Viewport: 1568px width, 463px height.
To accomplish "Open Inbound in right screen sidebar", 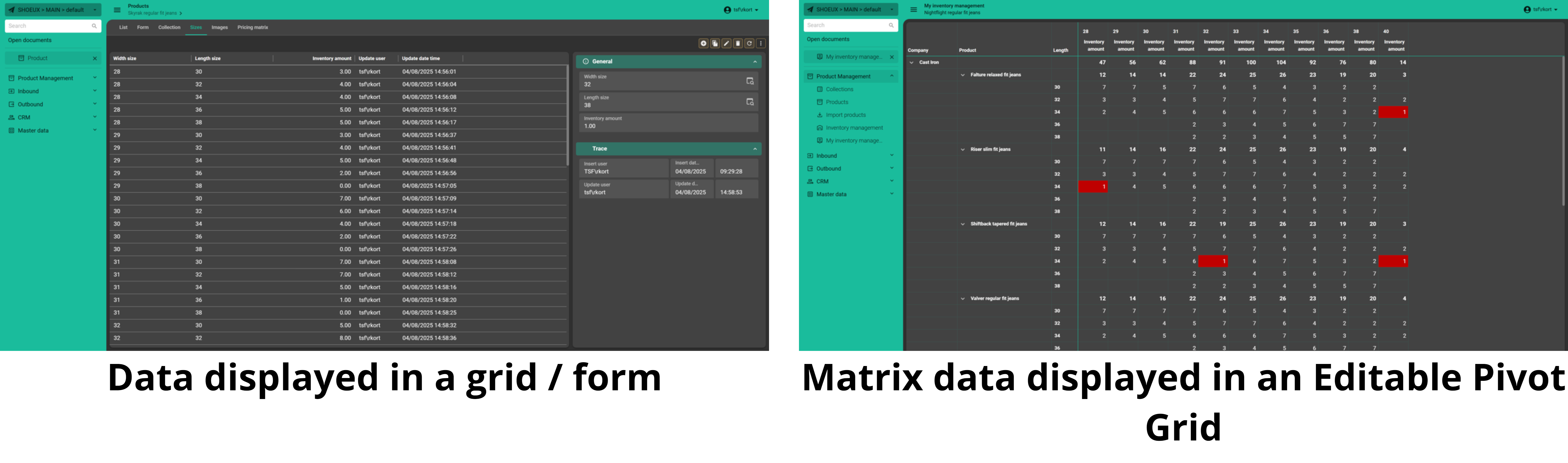I will (x=851, y=156).
